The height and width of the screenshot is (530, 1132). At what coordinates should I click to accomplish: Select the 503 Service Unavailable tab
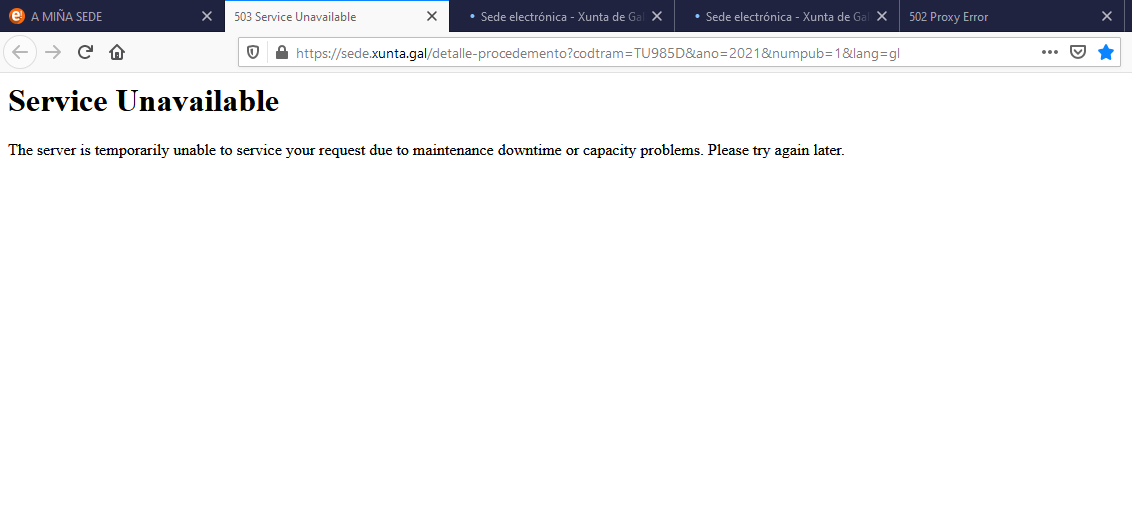320,17
